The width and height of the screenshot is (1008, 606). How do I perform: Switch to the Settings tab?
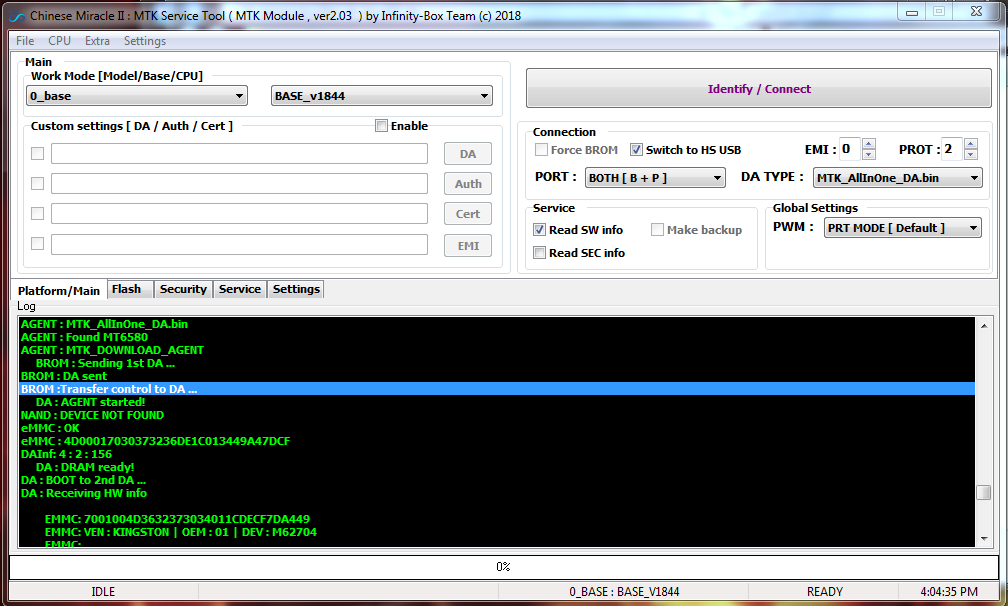click(296, 289)
